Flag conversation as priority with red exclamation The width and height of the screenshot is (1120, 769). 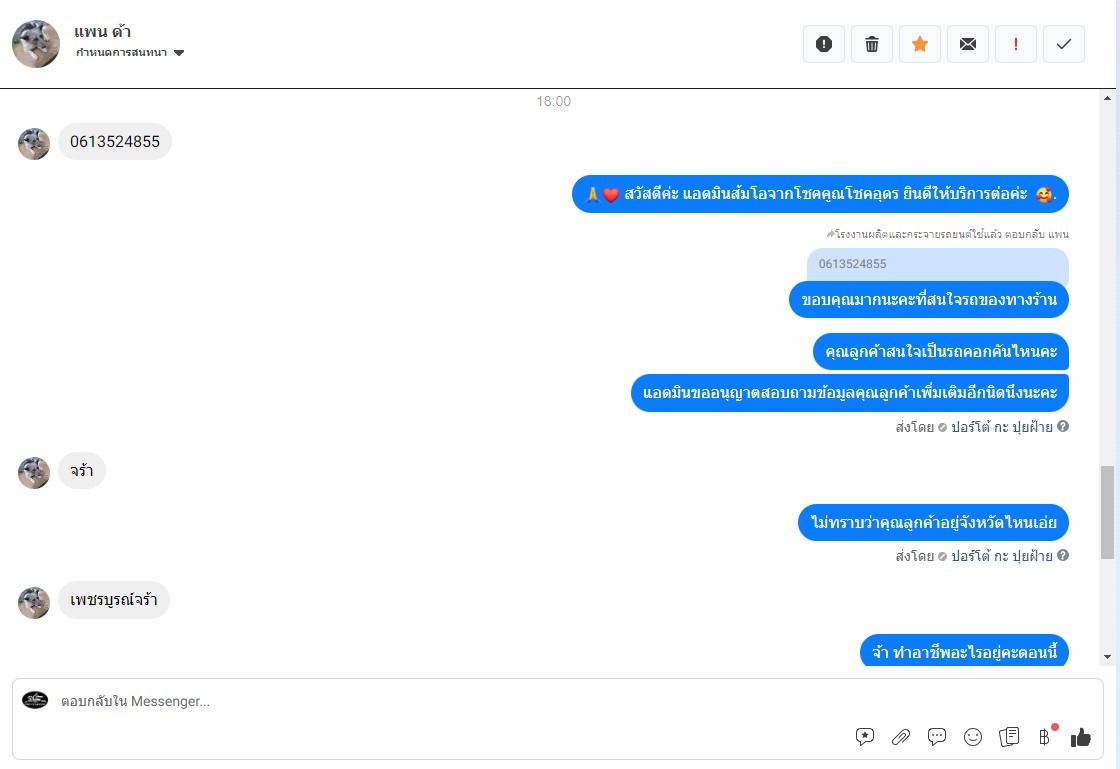(1016, 44)
